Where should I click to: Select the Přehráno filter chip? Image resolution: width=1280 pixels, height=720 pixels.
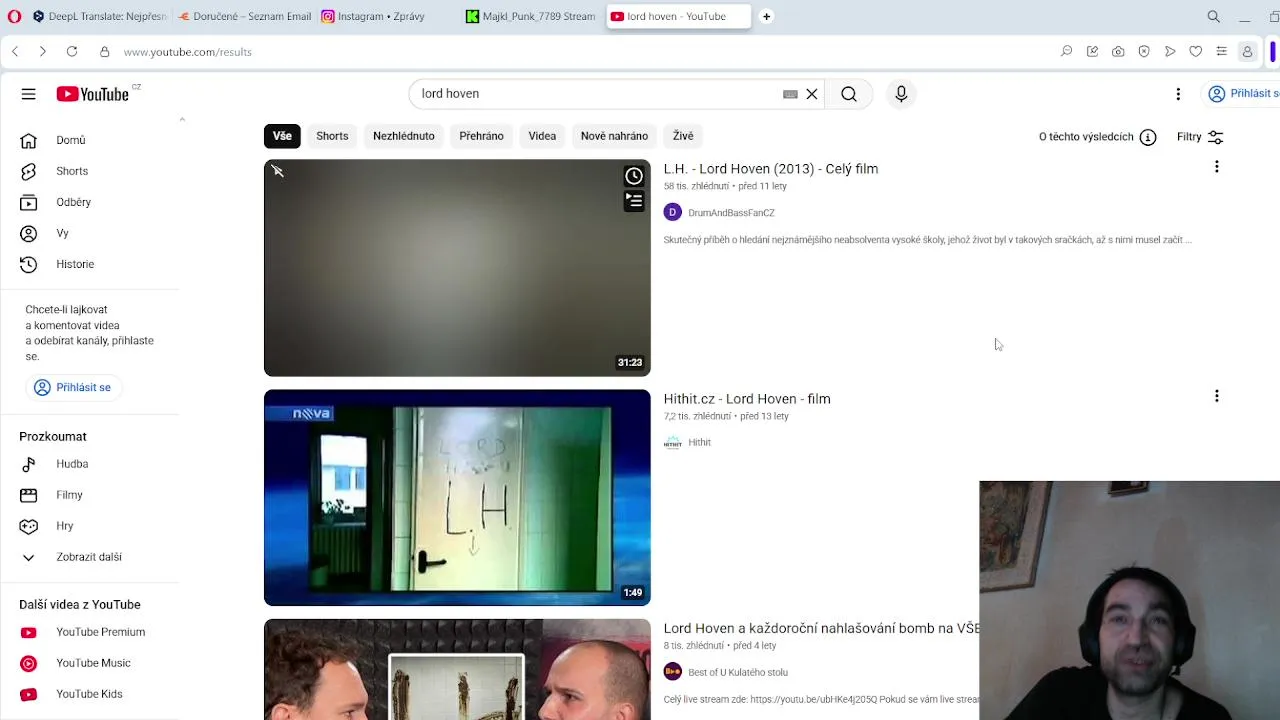click(481, 136)
